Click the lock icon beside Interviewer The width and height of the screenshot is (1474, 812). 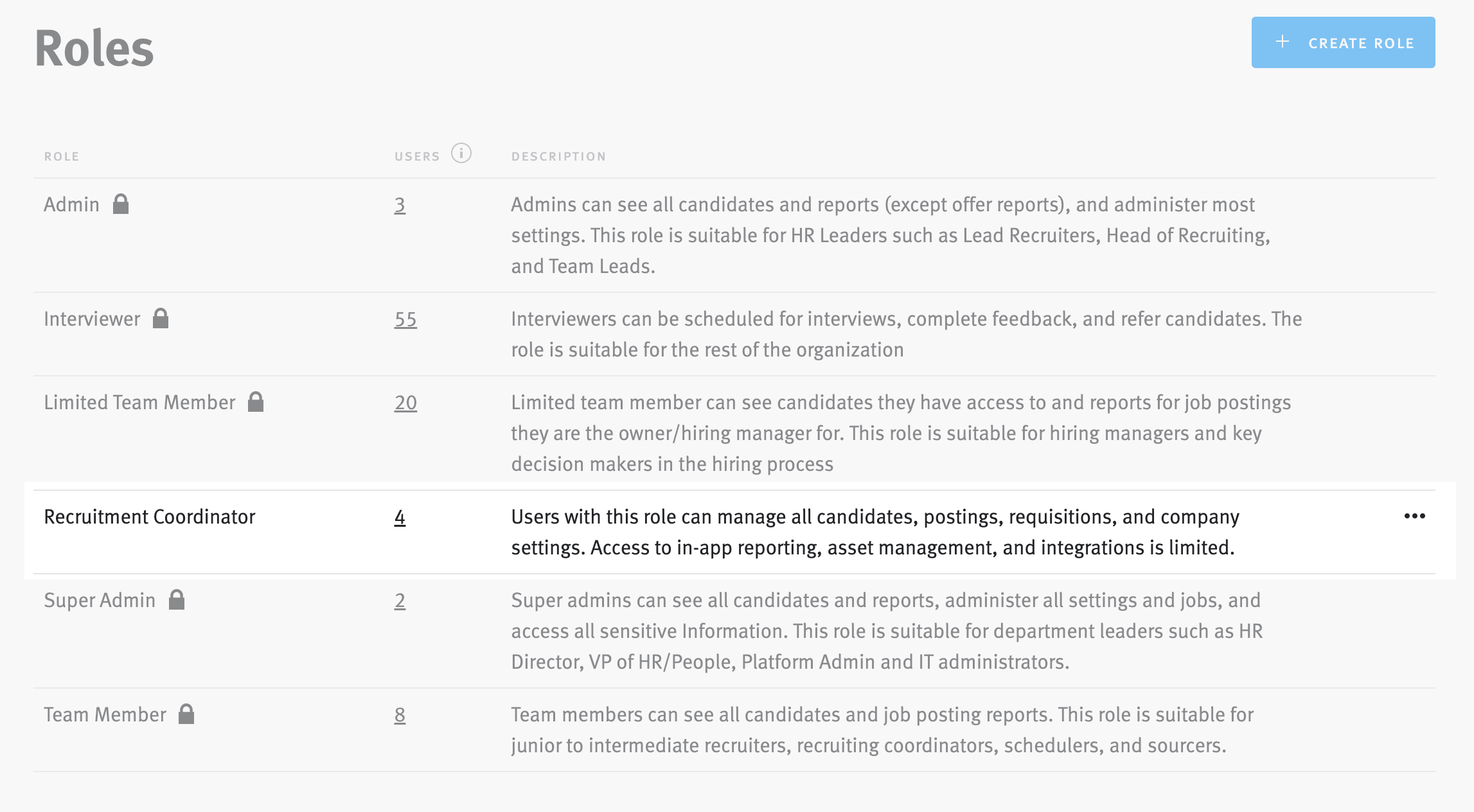click(x=161, y=318)
